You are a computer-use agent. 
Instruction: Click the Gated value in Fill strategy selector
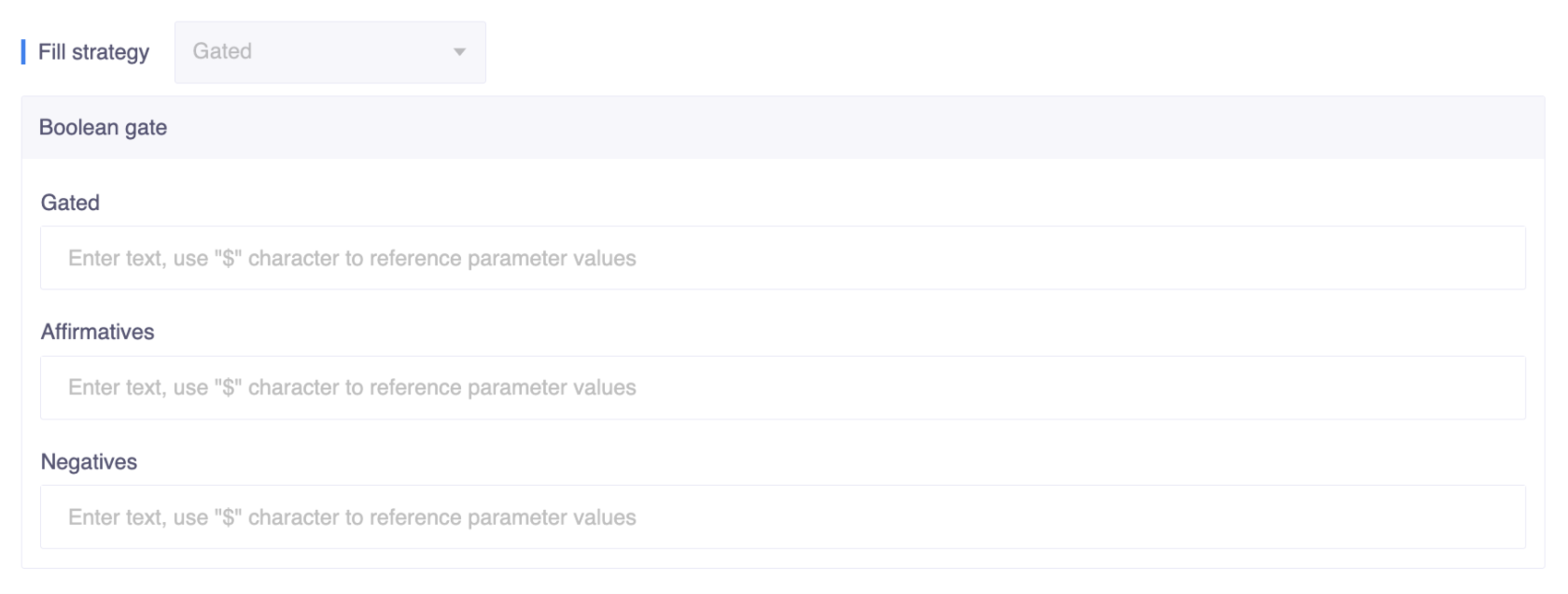click(222, 51)
